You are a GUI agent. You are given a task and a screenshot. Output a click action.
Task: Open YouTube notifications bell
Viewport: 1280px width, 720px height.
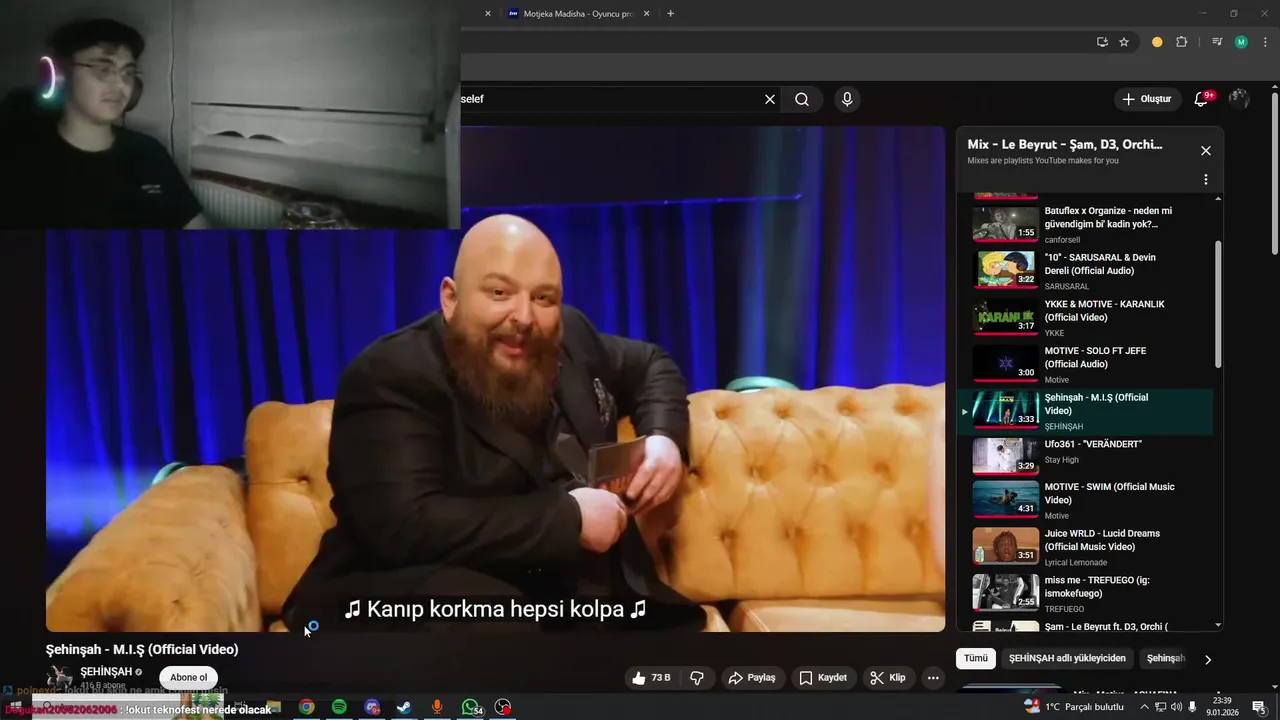(1202, 99)
